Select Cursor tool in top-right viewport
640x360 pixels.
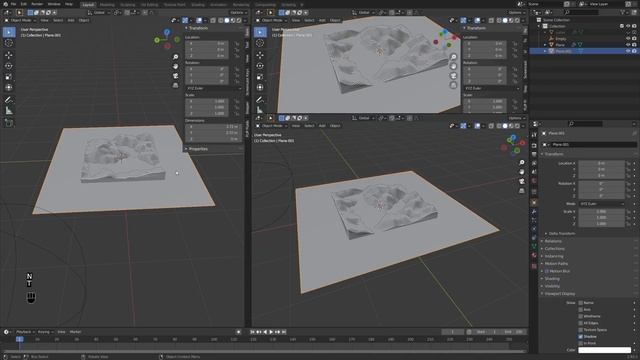point(260,43)
